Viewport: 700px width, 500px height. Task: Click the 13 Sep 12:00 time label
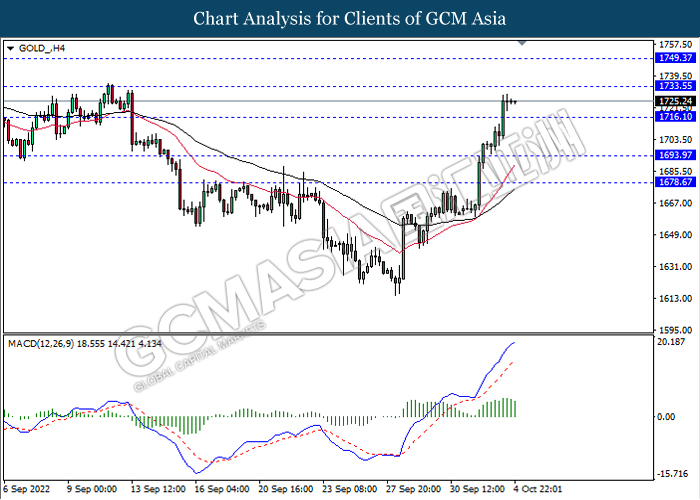pos(158,489)
